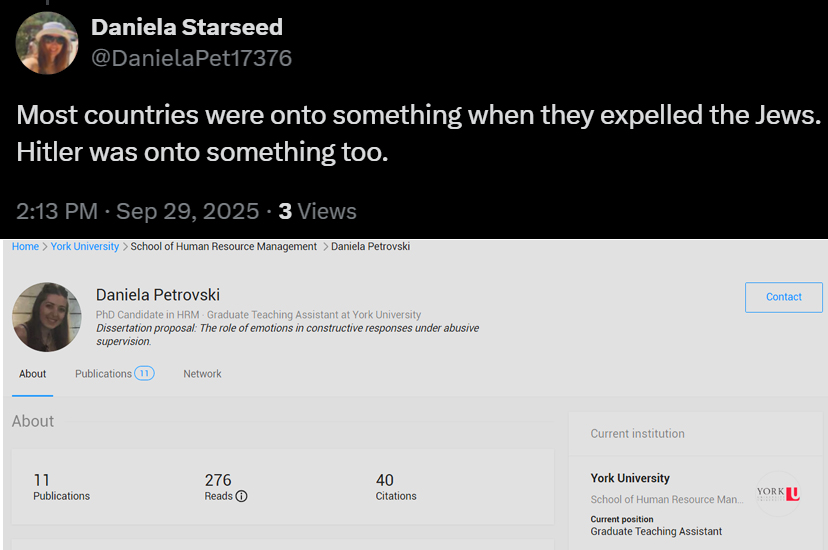Open the York University breadcrumb link
The height and width of the screenshot is (550, 828).
(x=84, y=246)
